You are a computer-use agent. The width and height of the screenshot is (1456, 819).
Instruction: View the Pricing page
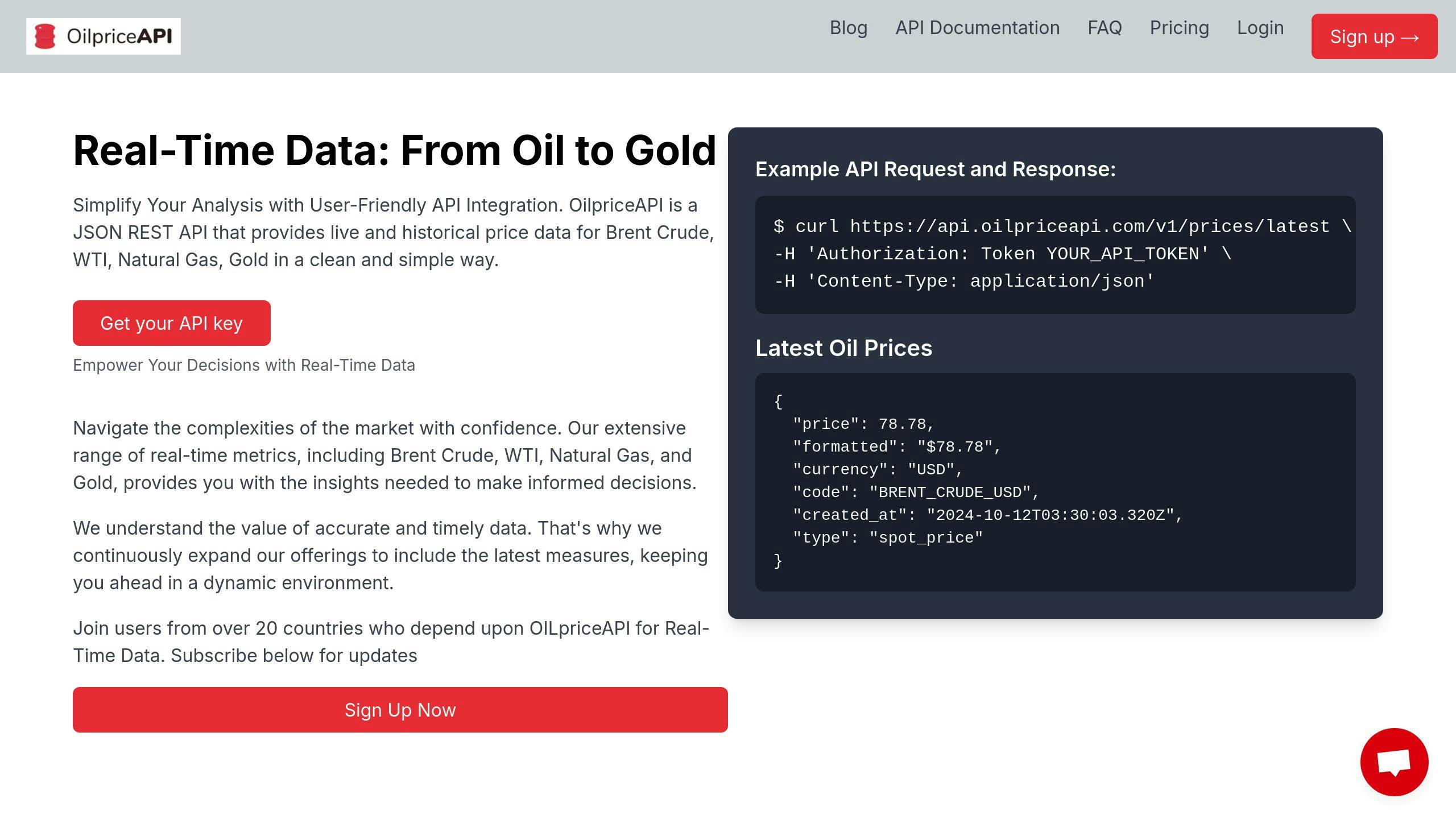pos(1180,28)
